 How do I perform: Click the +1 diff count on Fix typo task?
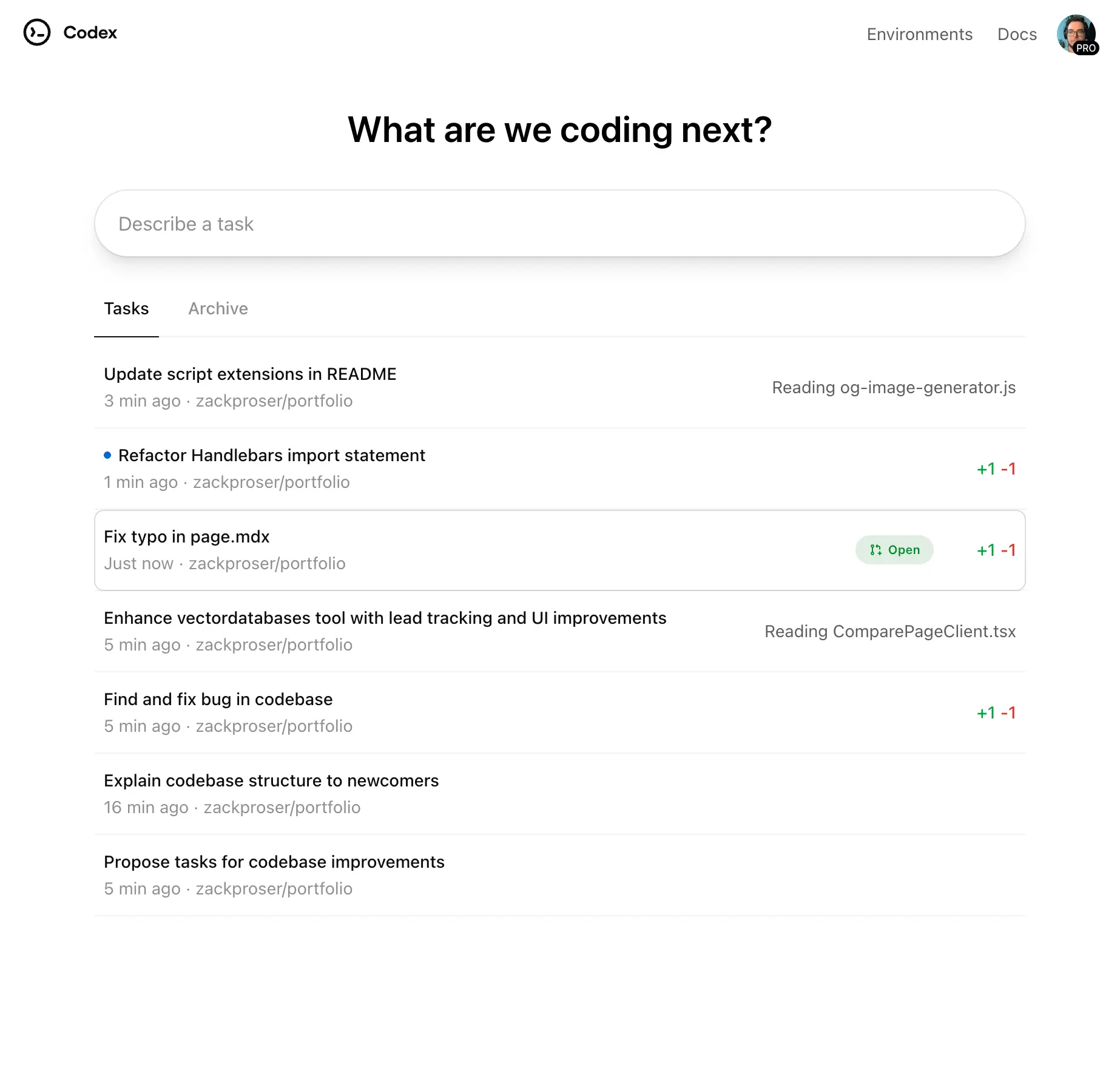985,550
